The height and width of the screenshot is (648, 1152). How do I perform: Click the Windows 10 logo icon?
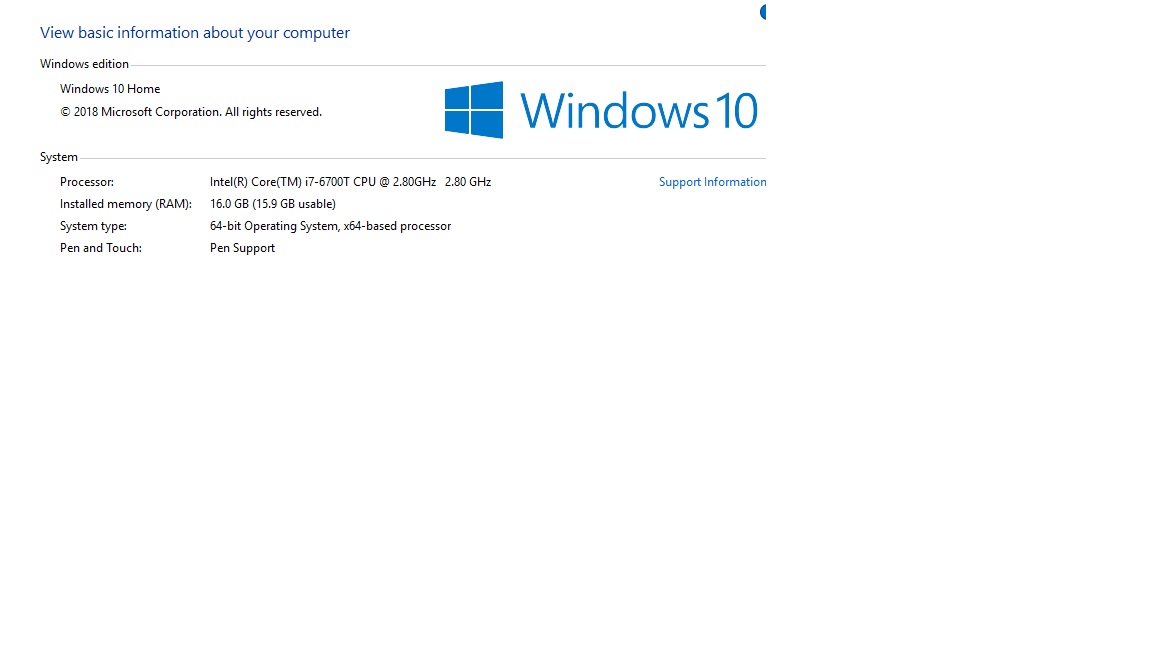(x=474, y=109)
